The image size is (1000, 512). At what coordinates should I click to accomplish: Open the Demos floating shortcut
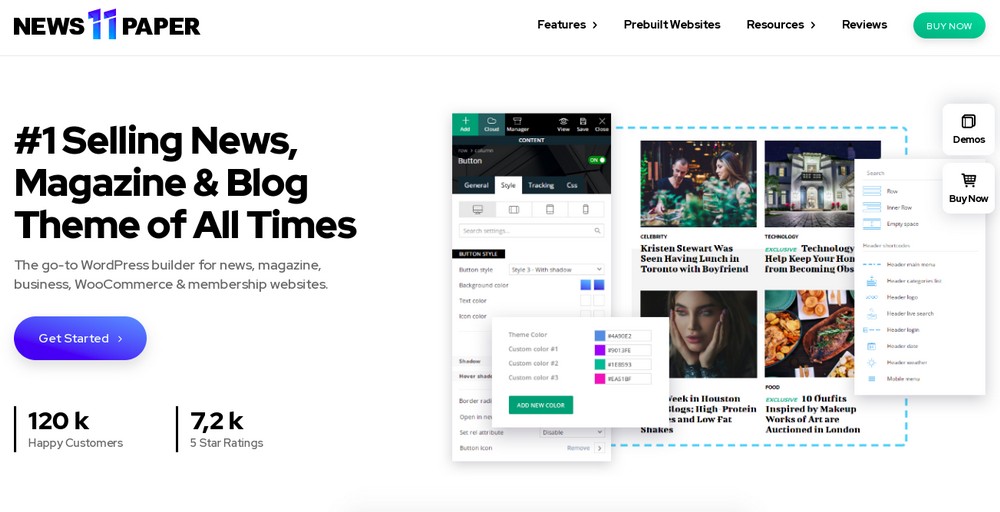tap(968, 129)
